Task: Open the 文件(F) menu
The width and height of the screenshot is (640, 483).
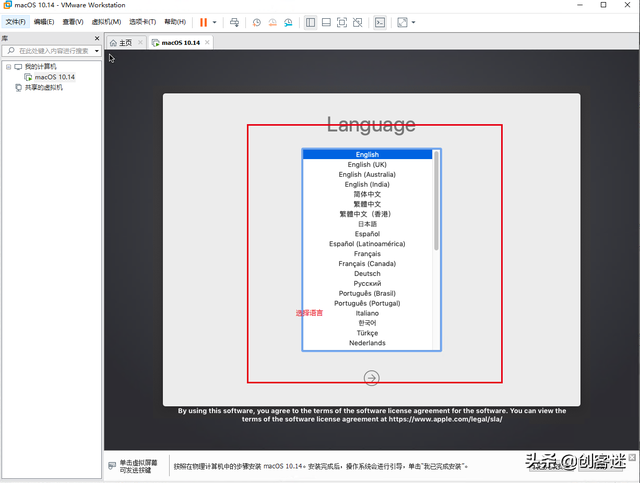Action: (16, 22)
